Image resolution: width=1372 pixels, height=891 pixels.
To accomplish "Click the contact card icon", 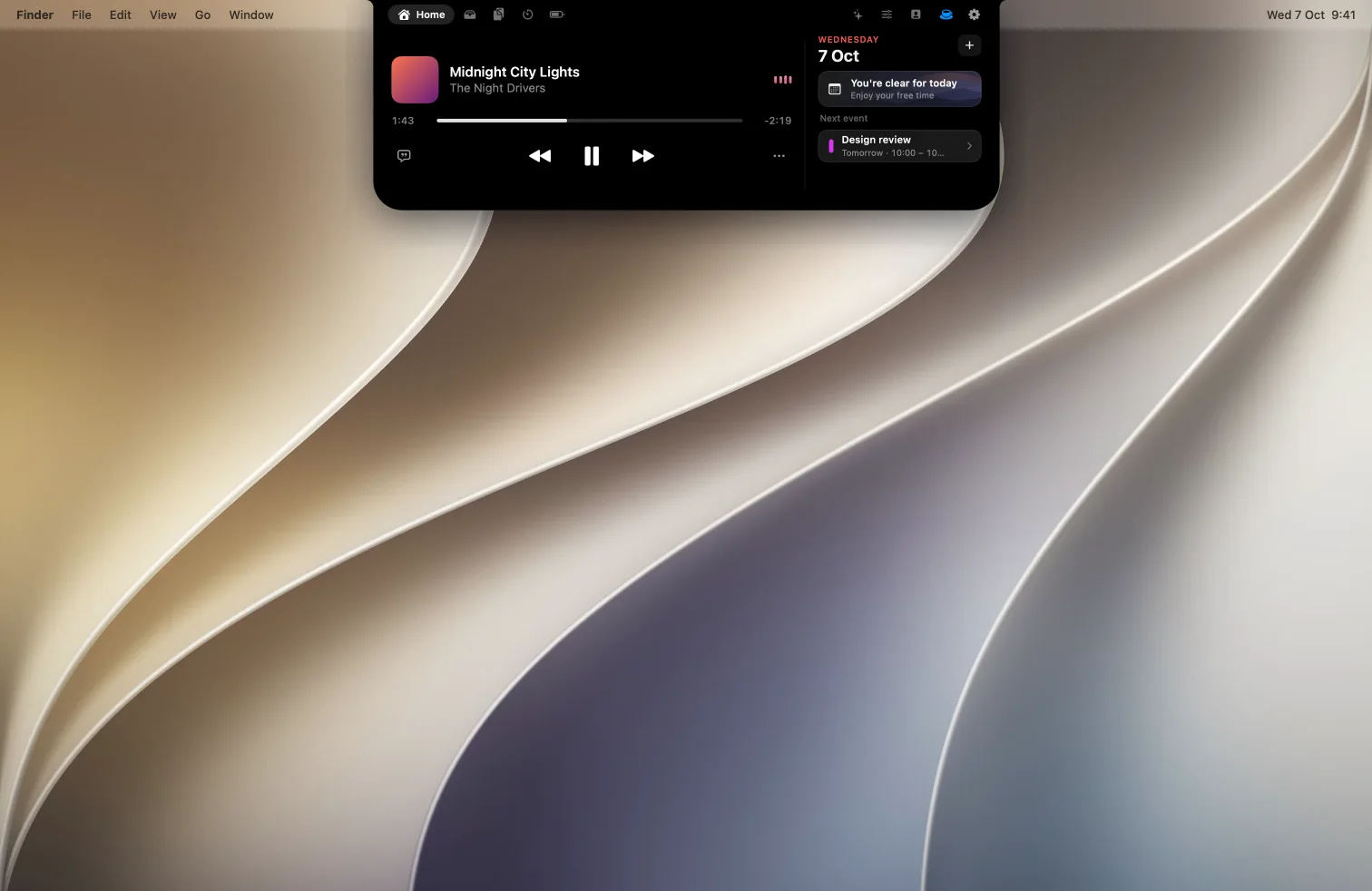I will (x=916, y=15).
